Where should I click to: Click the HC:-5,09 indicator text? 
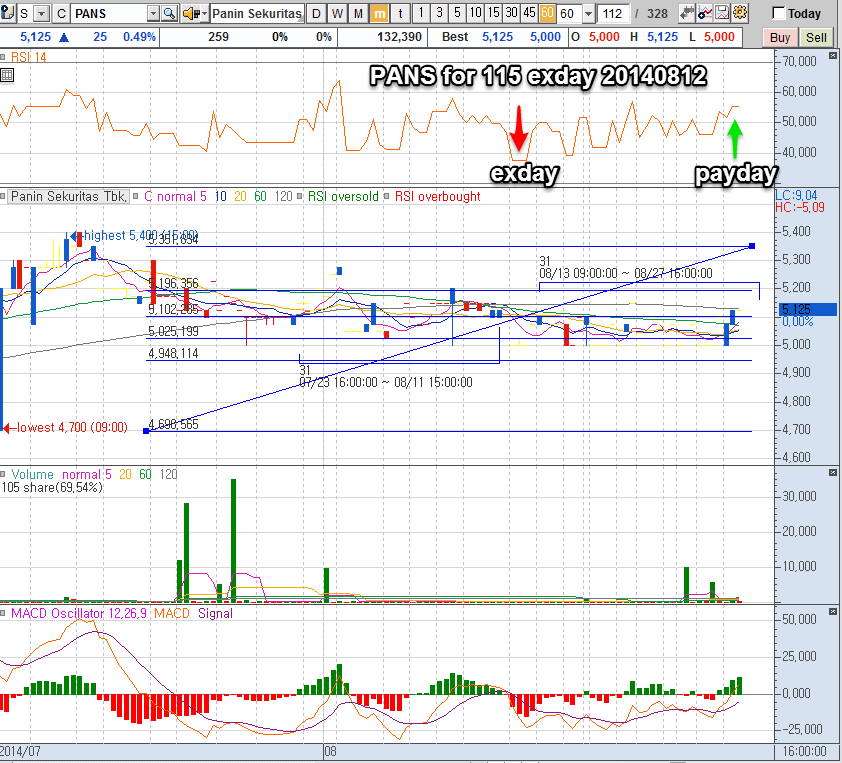pyautogui.click(x=800, y=207)
